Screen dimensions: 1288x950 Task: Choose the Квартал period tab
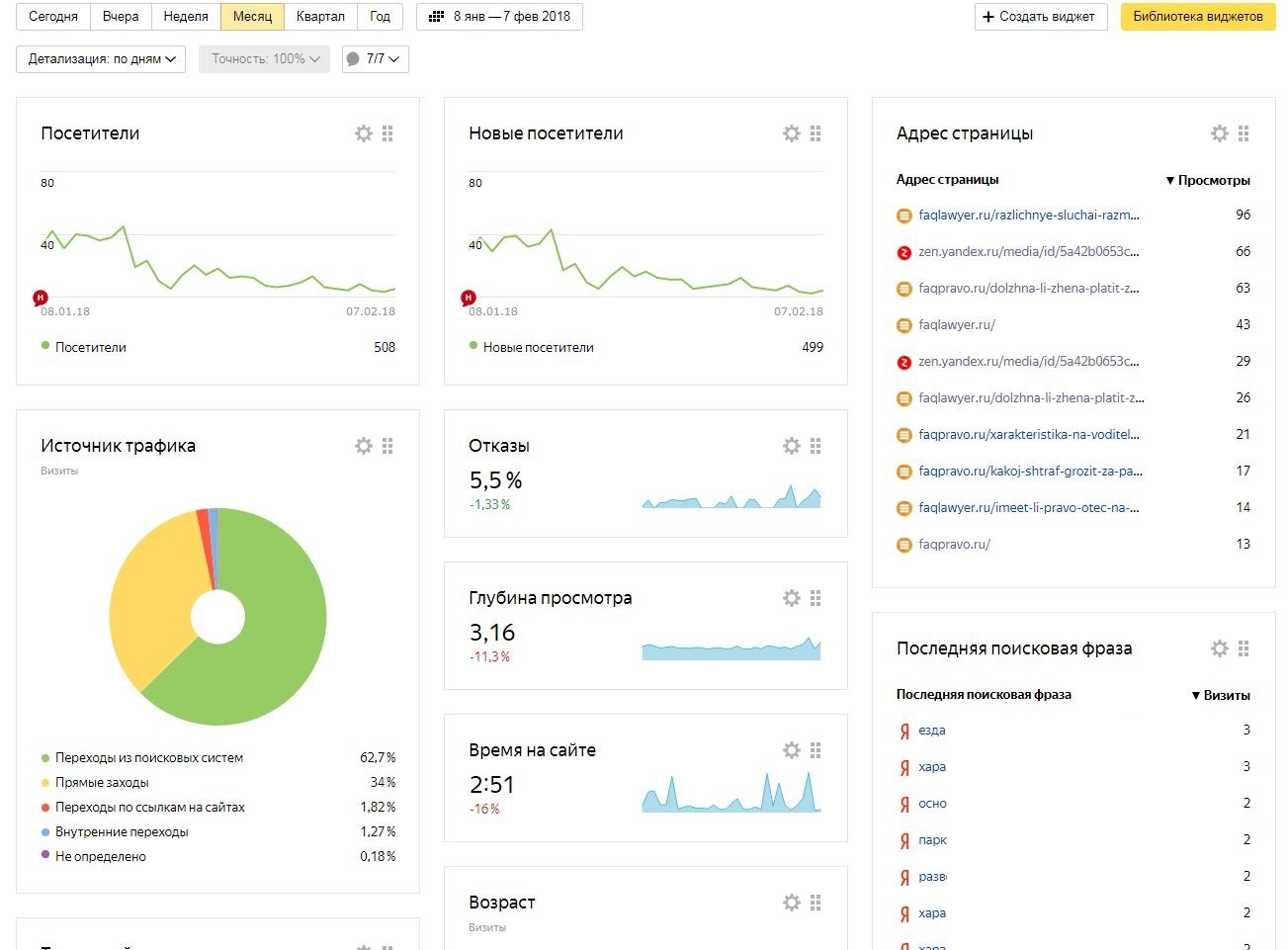(320, 17)
